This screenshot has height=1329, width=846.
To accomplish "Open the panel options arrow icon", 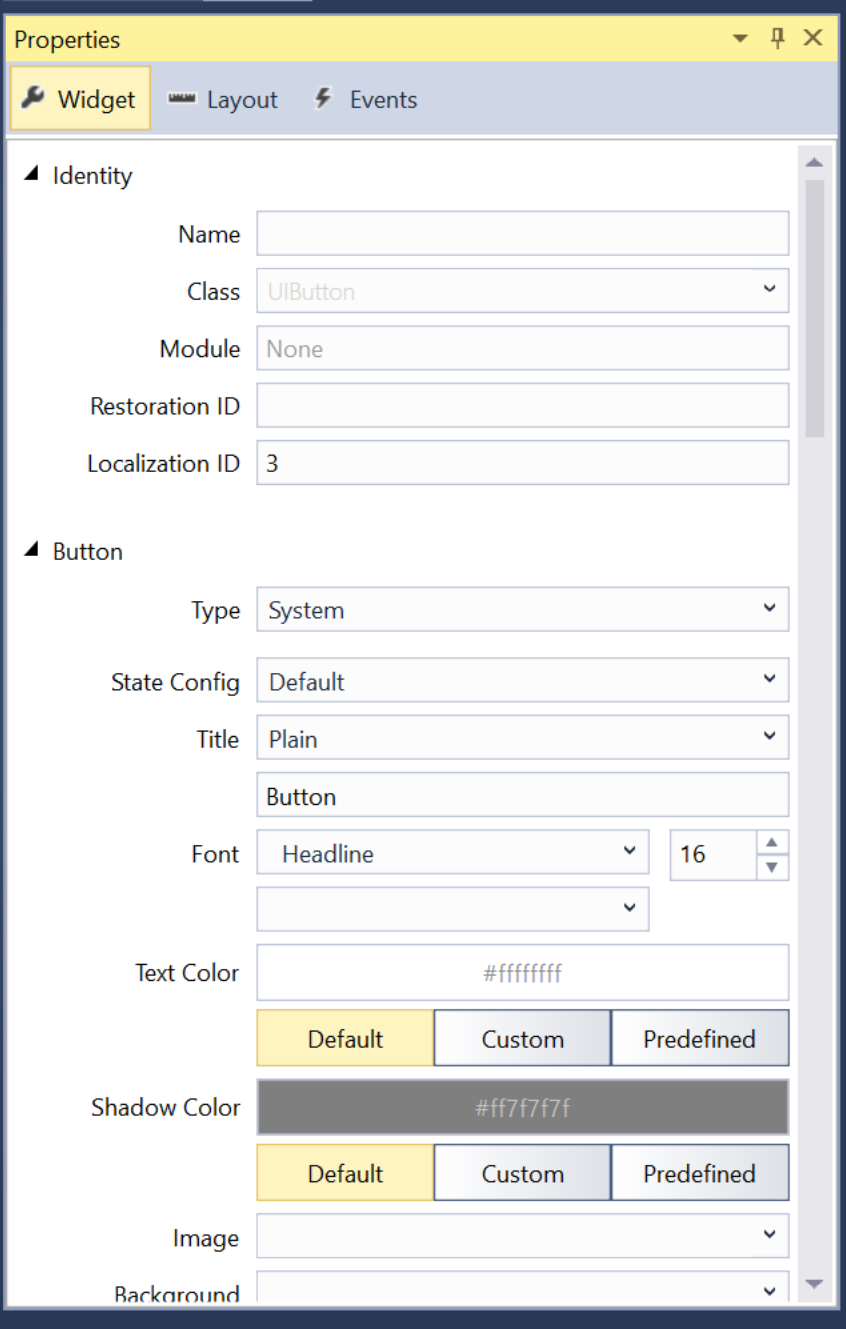I will (x=740, y=38).
